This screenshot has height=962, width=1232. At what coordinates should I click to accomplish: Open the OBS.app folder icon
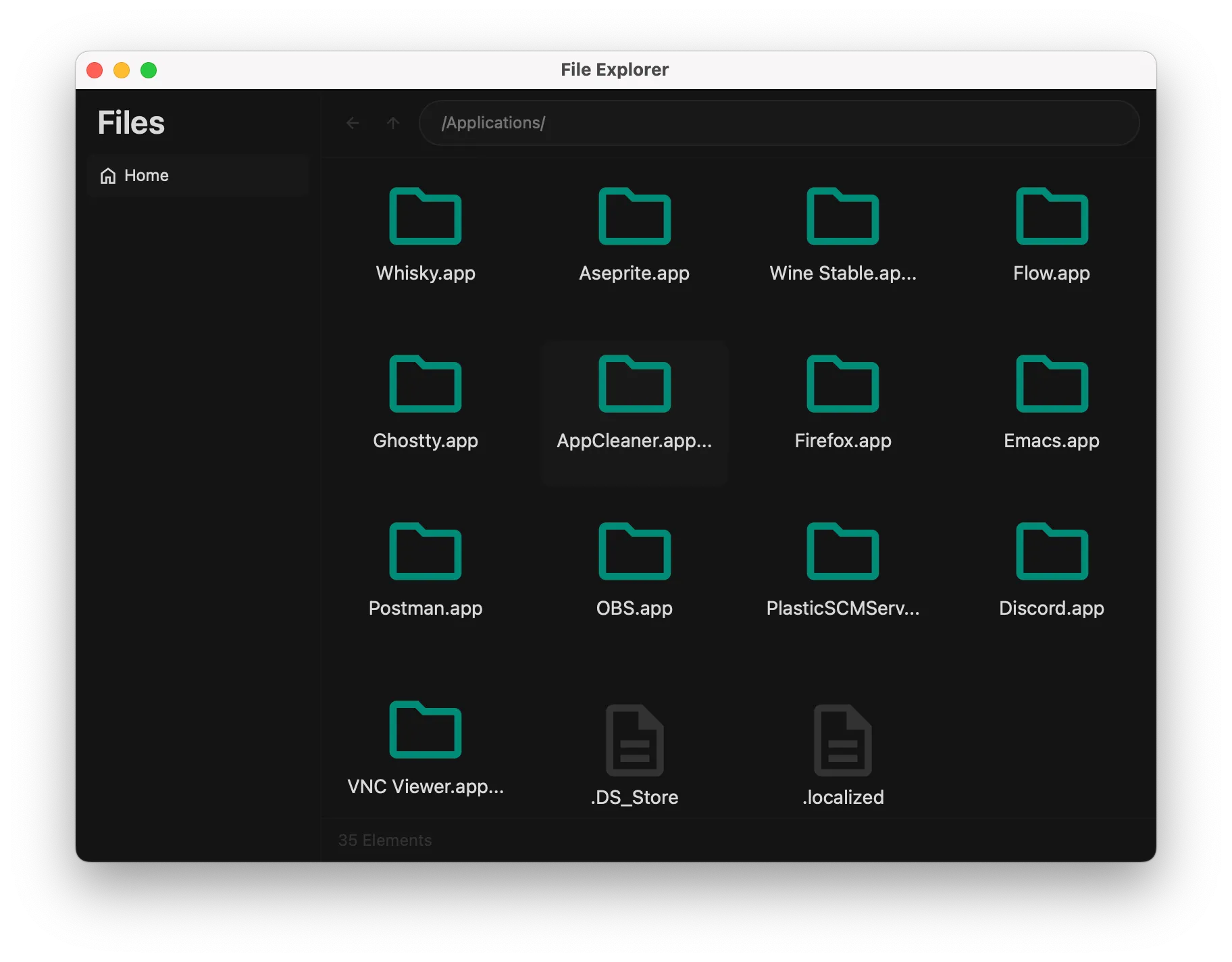coord(634,551)
